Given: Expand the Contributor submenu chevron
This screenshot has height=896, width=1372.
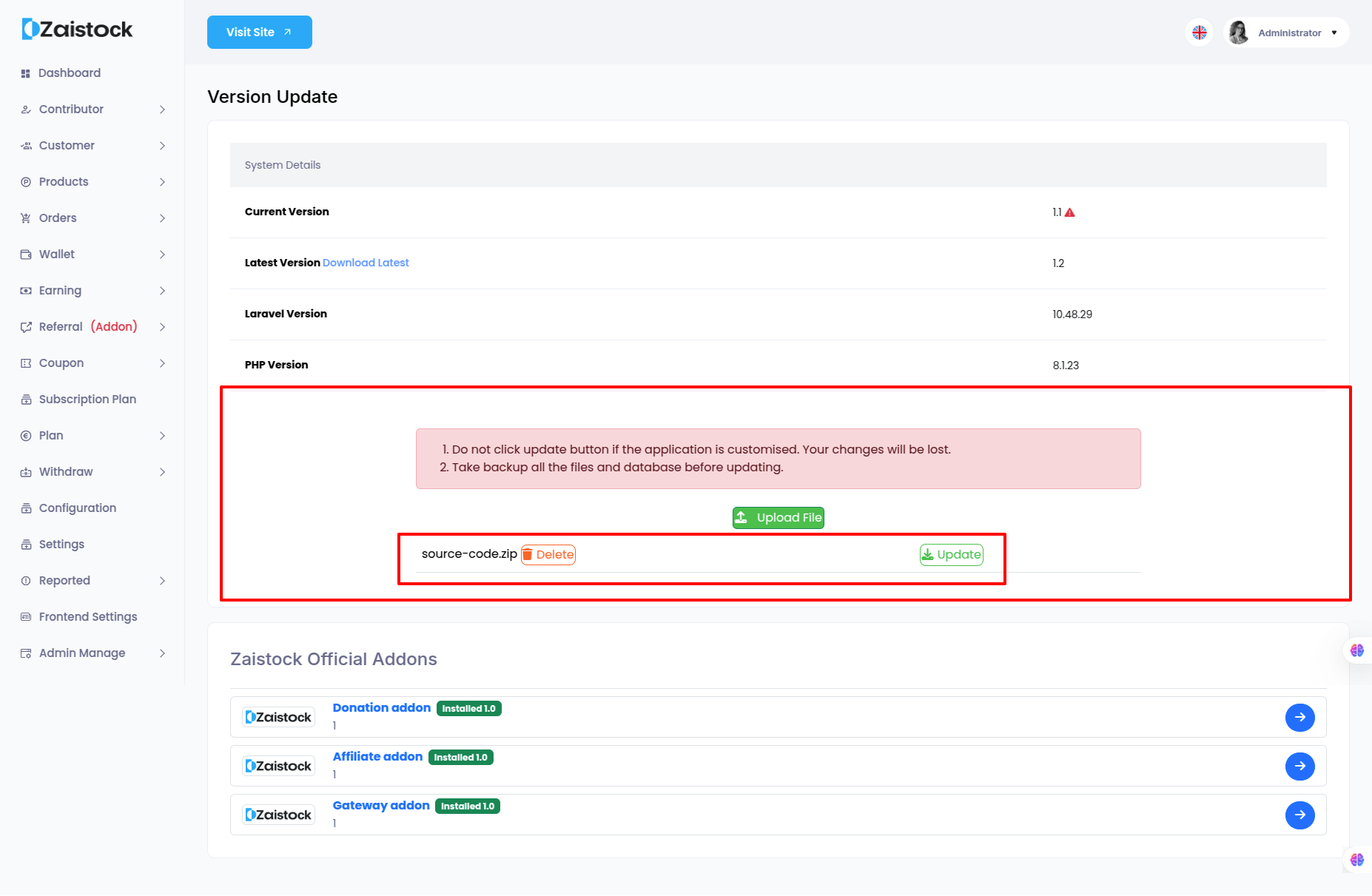Looking at the screenshot, I should coord(162,110).
